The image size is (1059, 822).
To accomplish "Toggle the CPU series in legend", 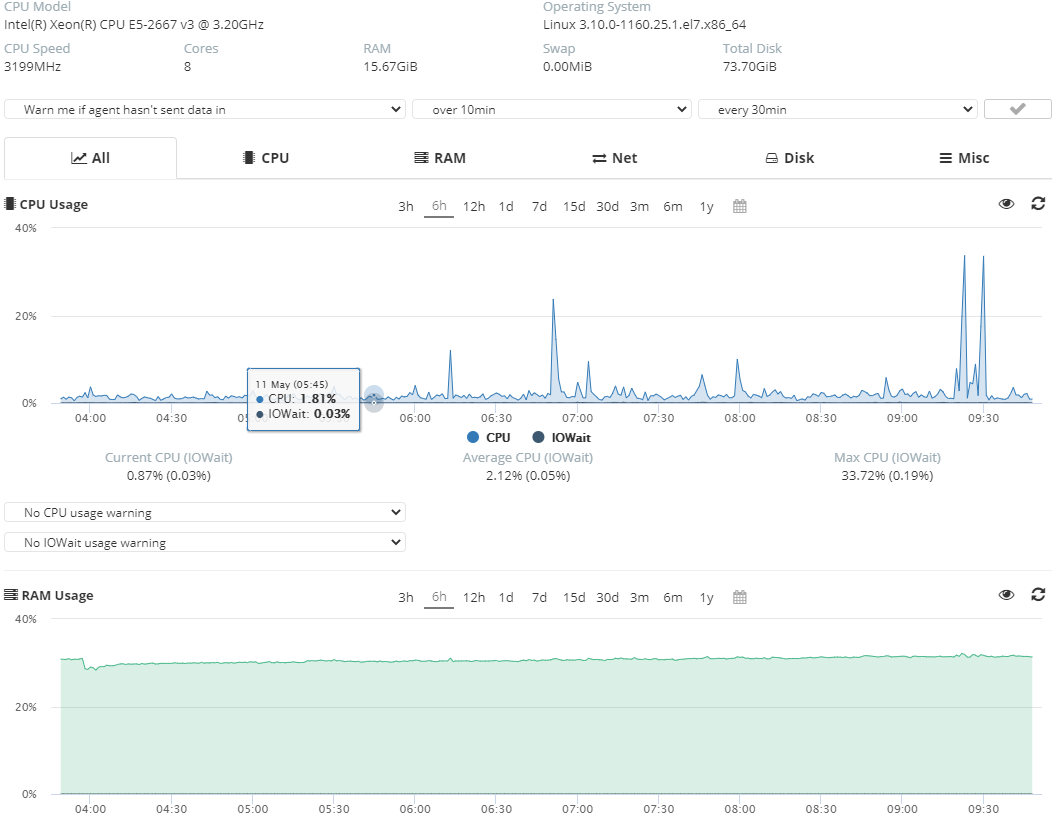I will [488, 438].
